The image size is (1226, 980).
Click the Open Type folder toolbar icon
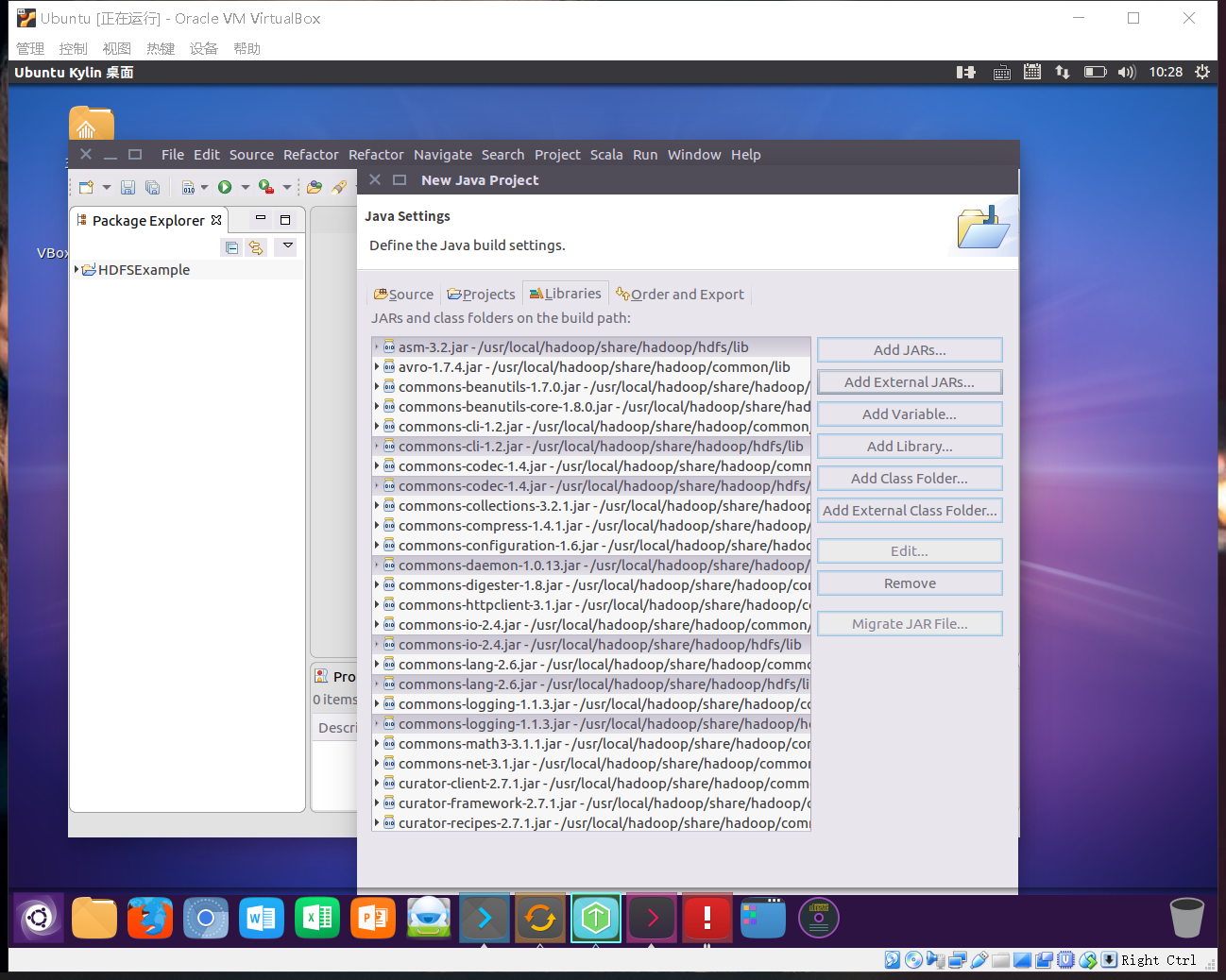pos(315,187)
